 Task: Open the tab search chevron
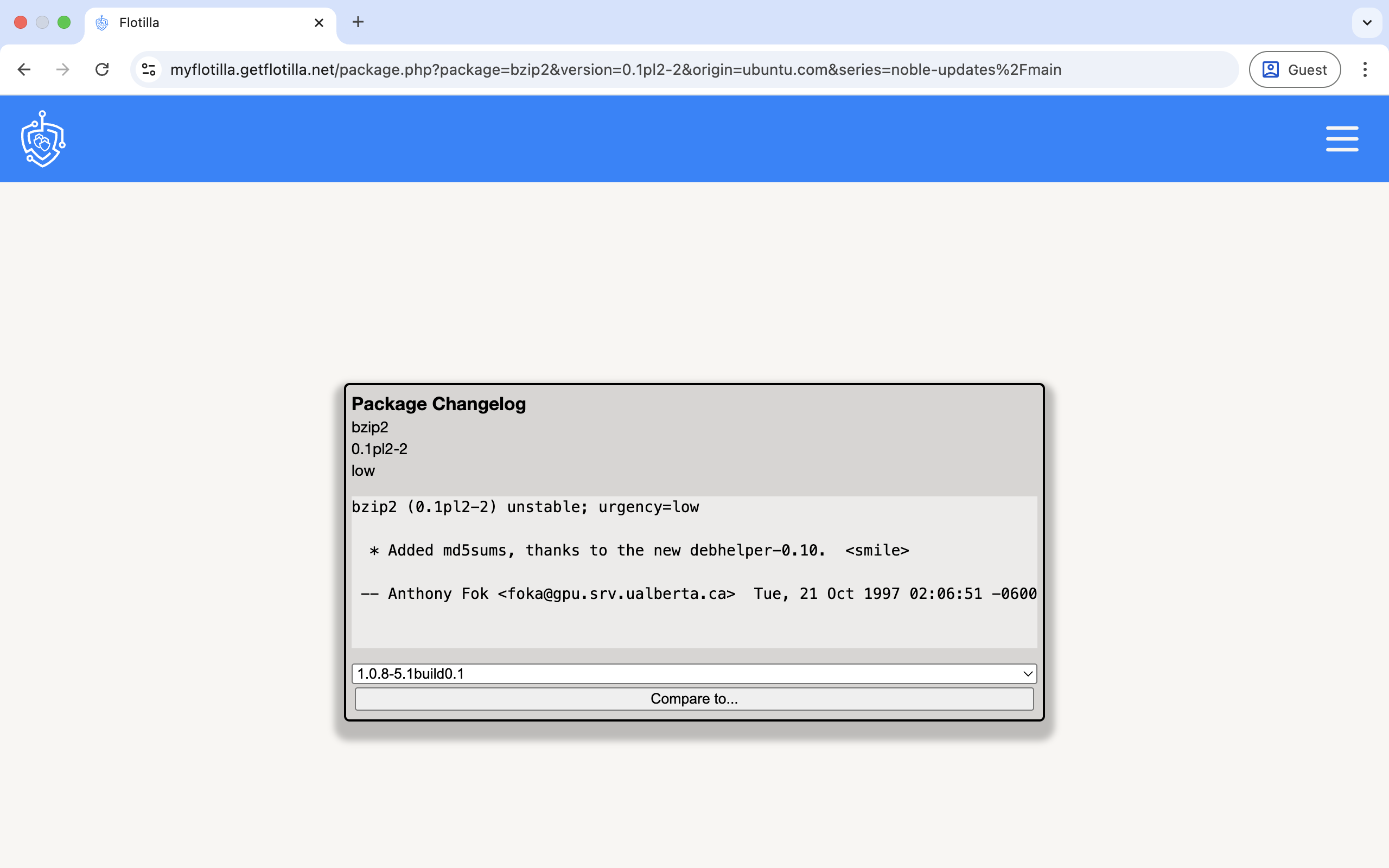[1367, 22]
